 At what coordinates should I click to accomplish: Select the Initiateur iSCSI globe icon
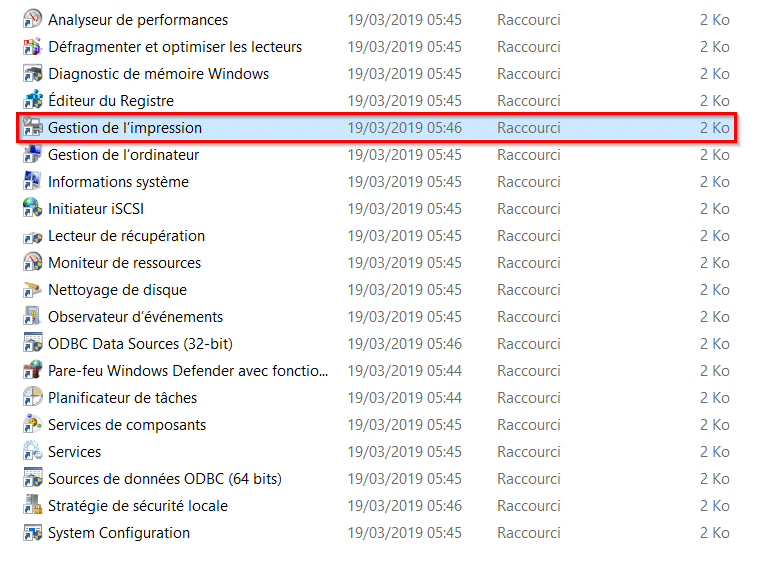pos(33,209)
